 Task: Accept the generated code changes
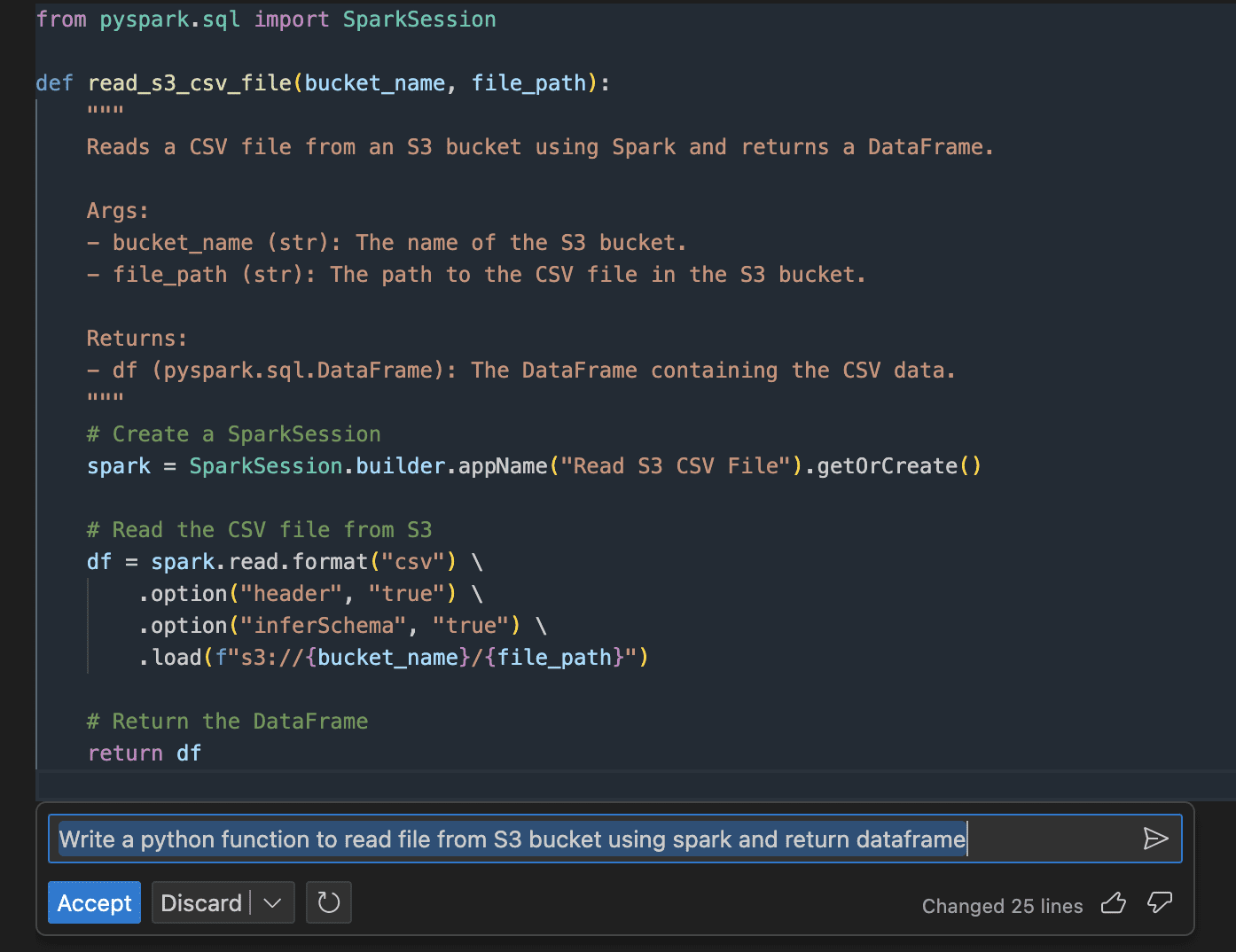point(94,902)
